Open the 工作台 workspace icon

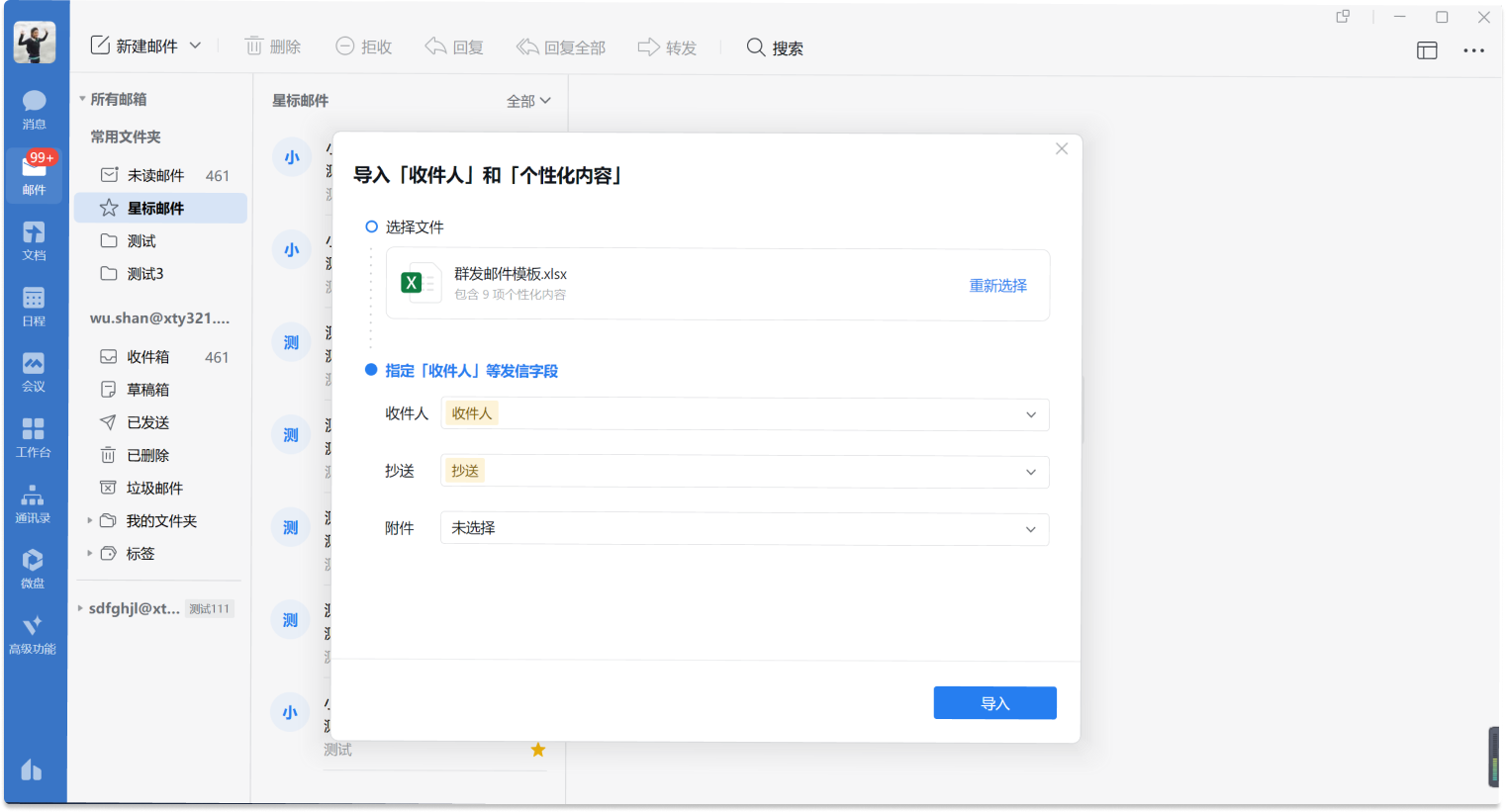34,437
